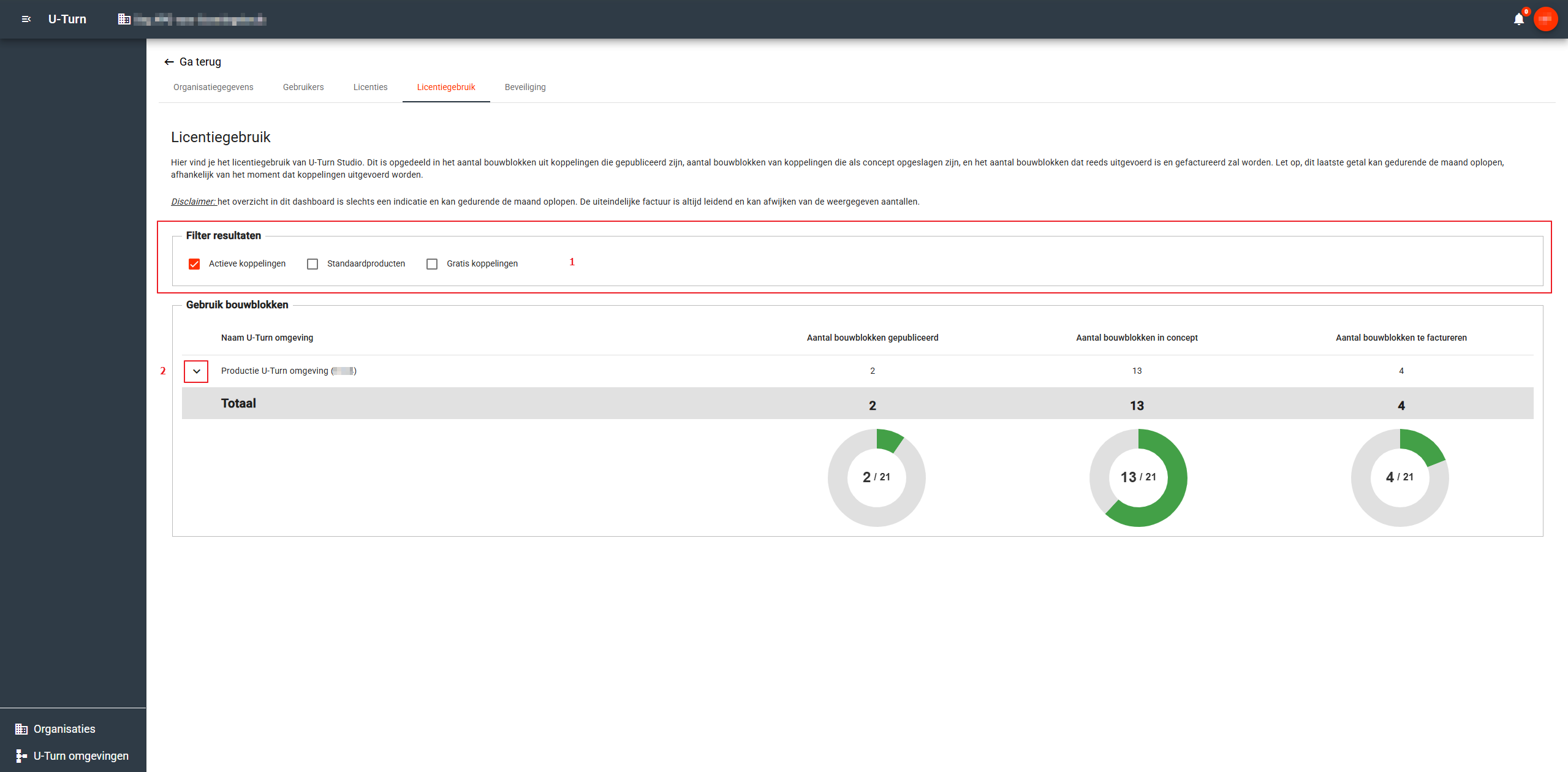Click the Ga terug link
The image size is (1568, 772).
pyautogui.click(x=200, y=62)
